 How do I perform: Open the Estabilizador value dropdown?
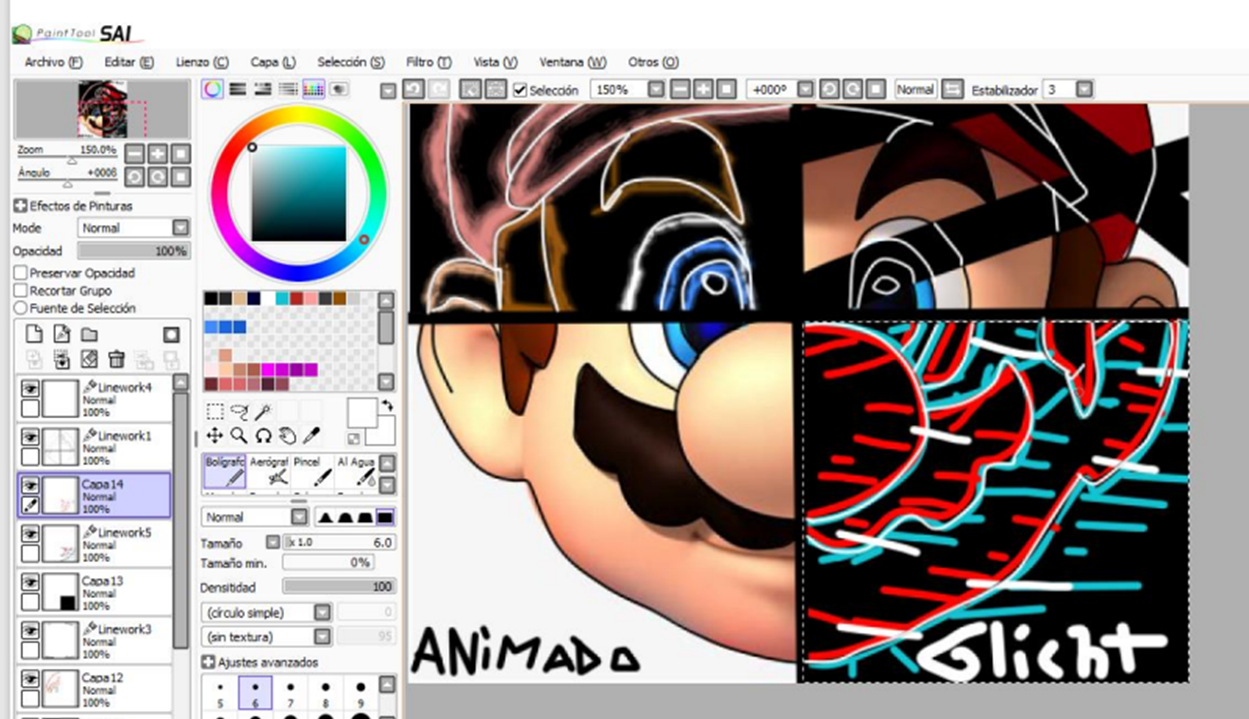1084,90
